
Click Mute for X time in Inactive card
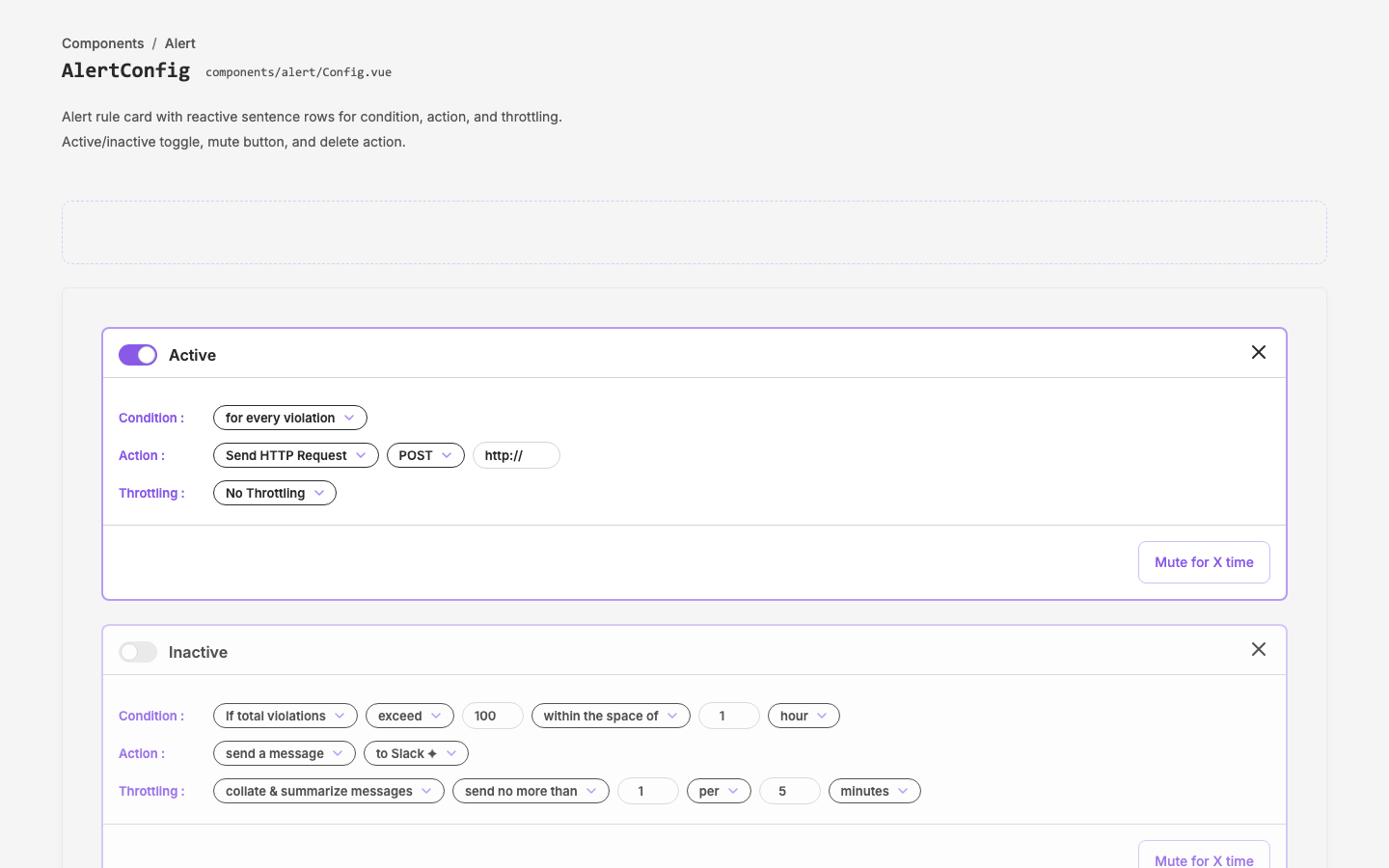click(1204, 855)
